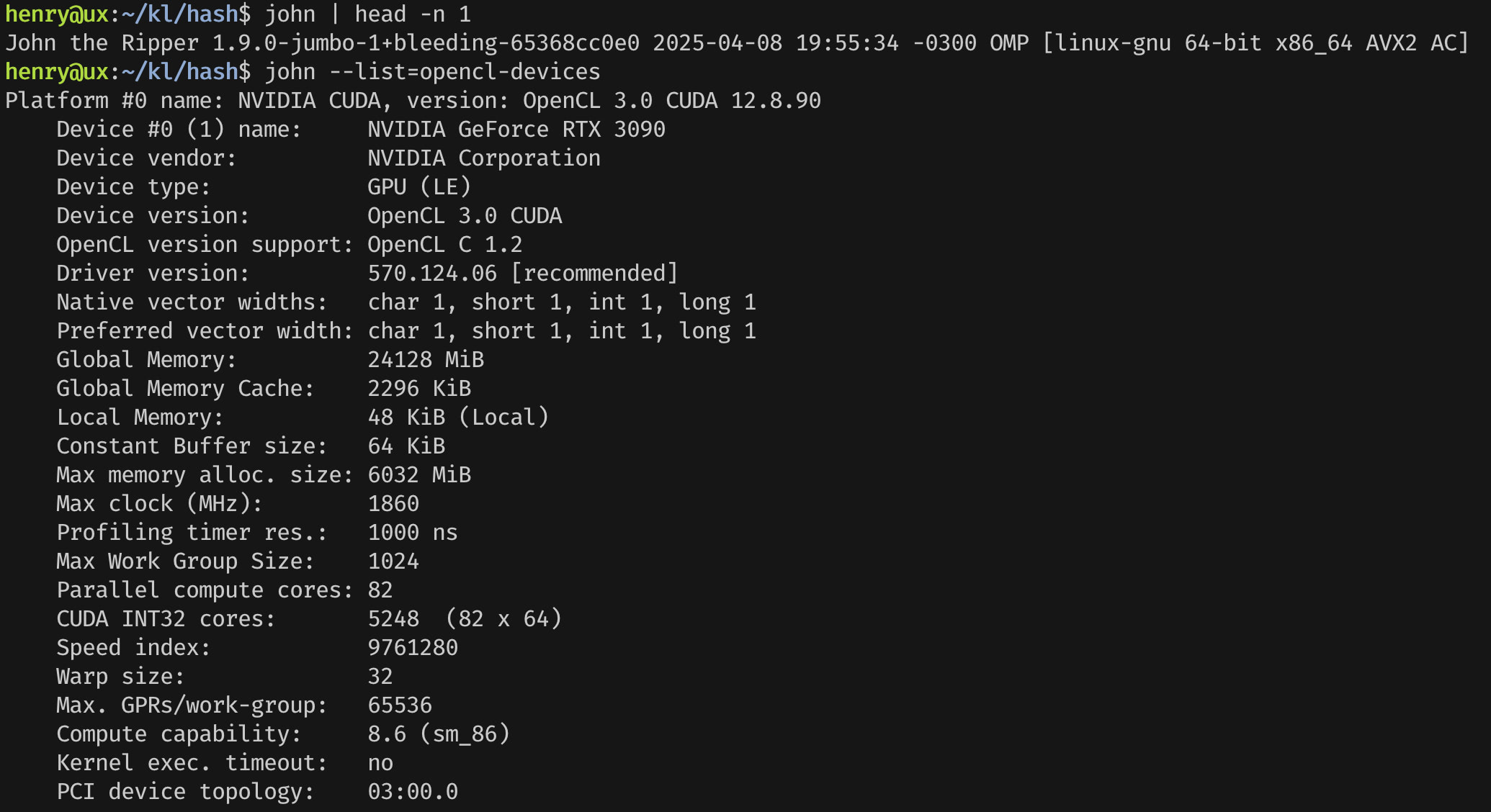Viewport: 1491px width, 812px height.
Task: Click the "5248 (82 x 64)" CUDA cores value
Action: [464, 619]
